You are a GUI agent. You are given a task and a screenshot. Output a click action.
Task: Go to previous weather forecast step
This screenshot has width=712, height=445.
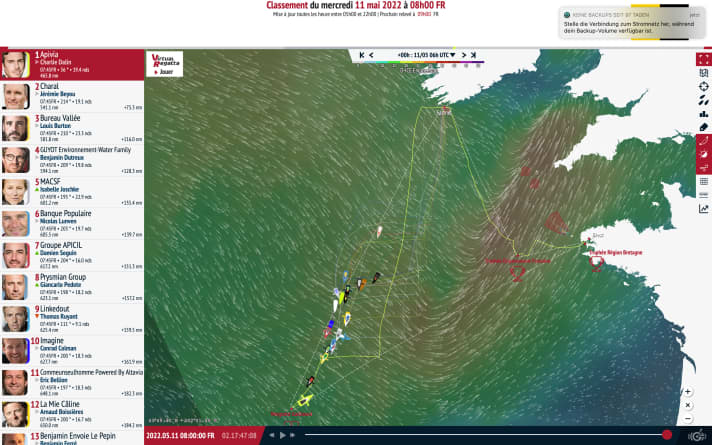(x=371, y=55)
